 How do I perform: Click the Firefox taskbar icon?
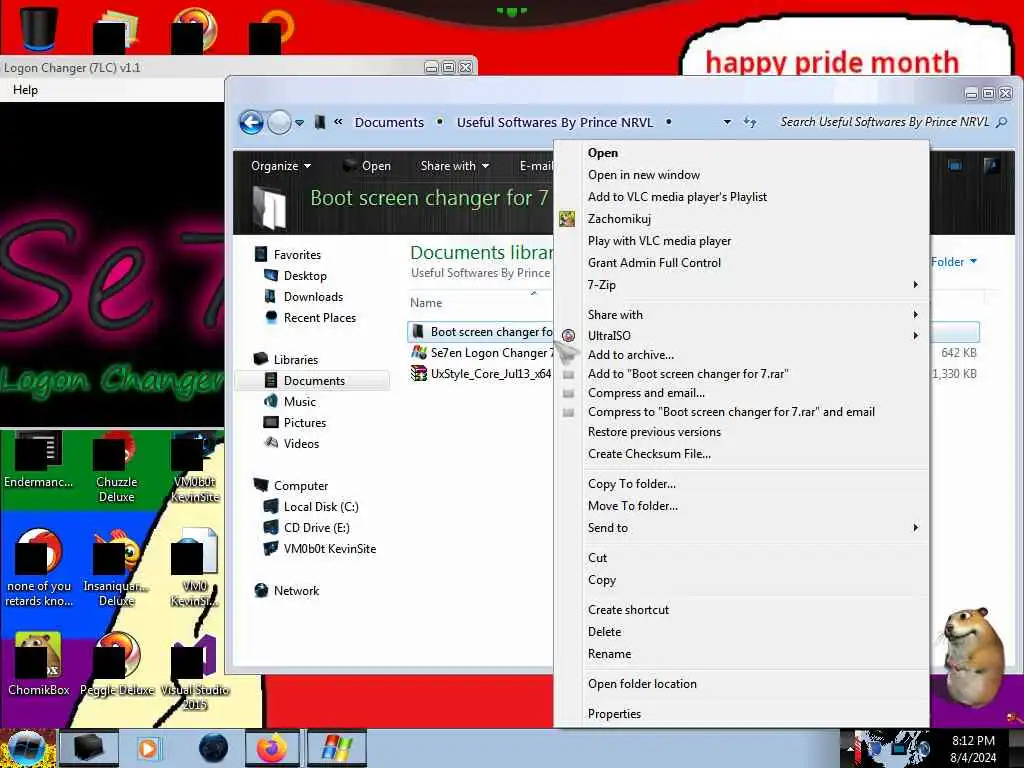(272, 748)
